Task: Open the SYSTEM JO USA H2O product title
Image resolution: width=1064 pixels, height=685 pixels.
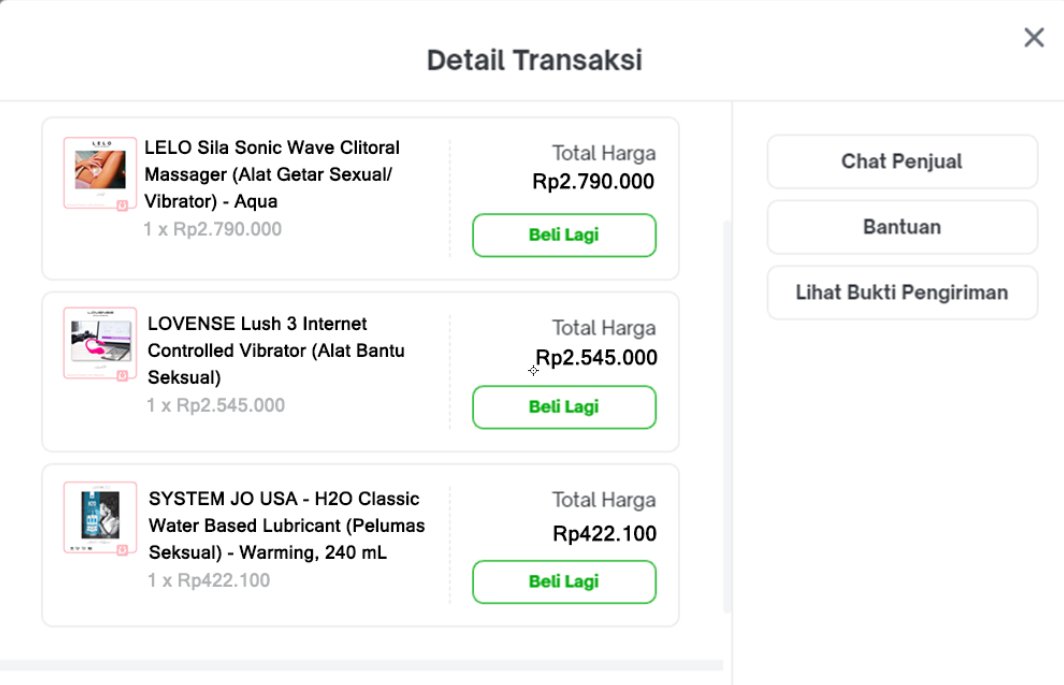Action: point(286,525)
